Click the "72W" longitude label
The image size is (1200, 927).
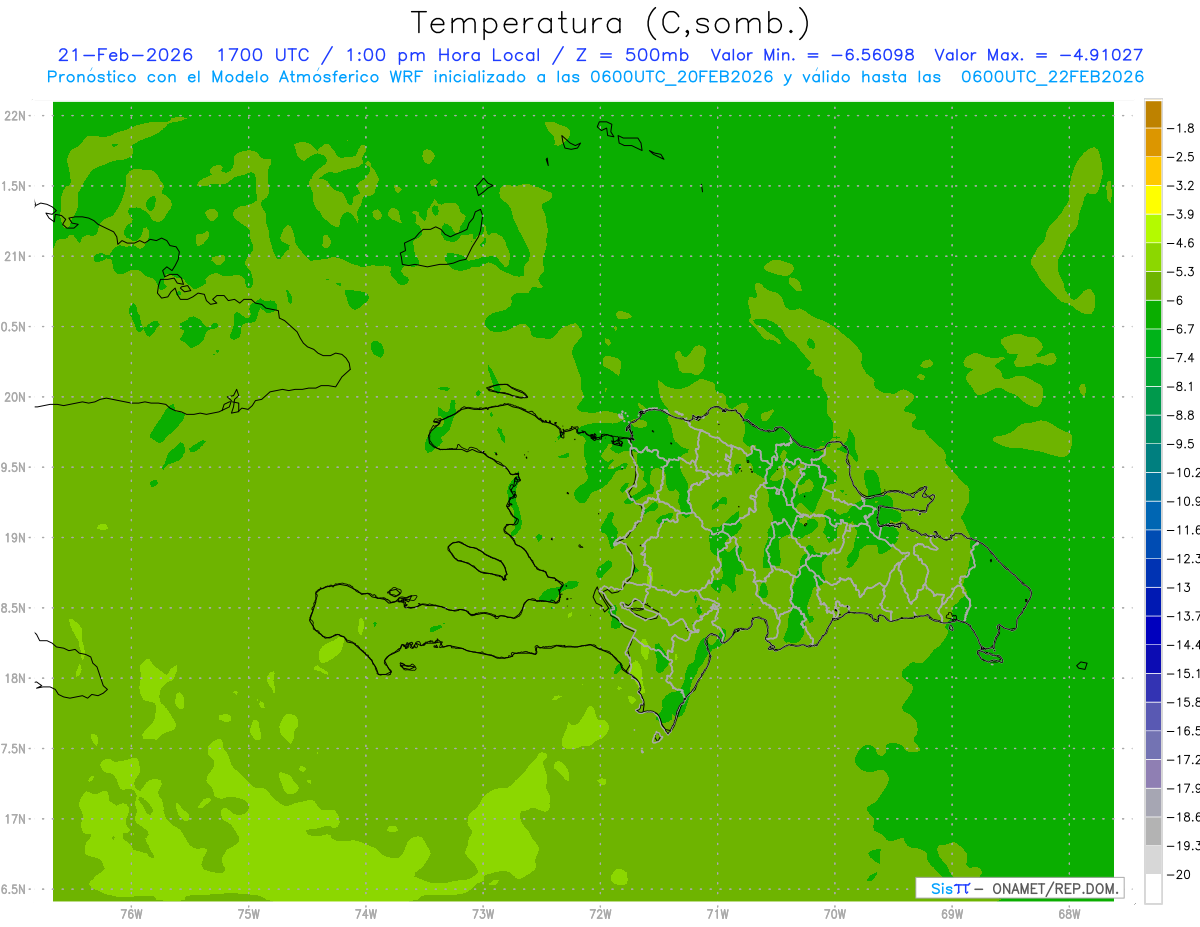coord(600,913)
